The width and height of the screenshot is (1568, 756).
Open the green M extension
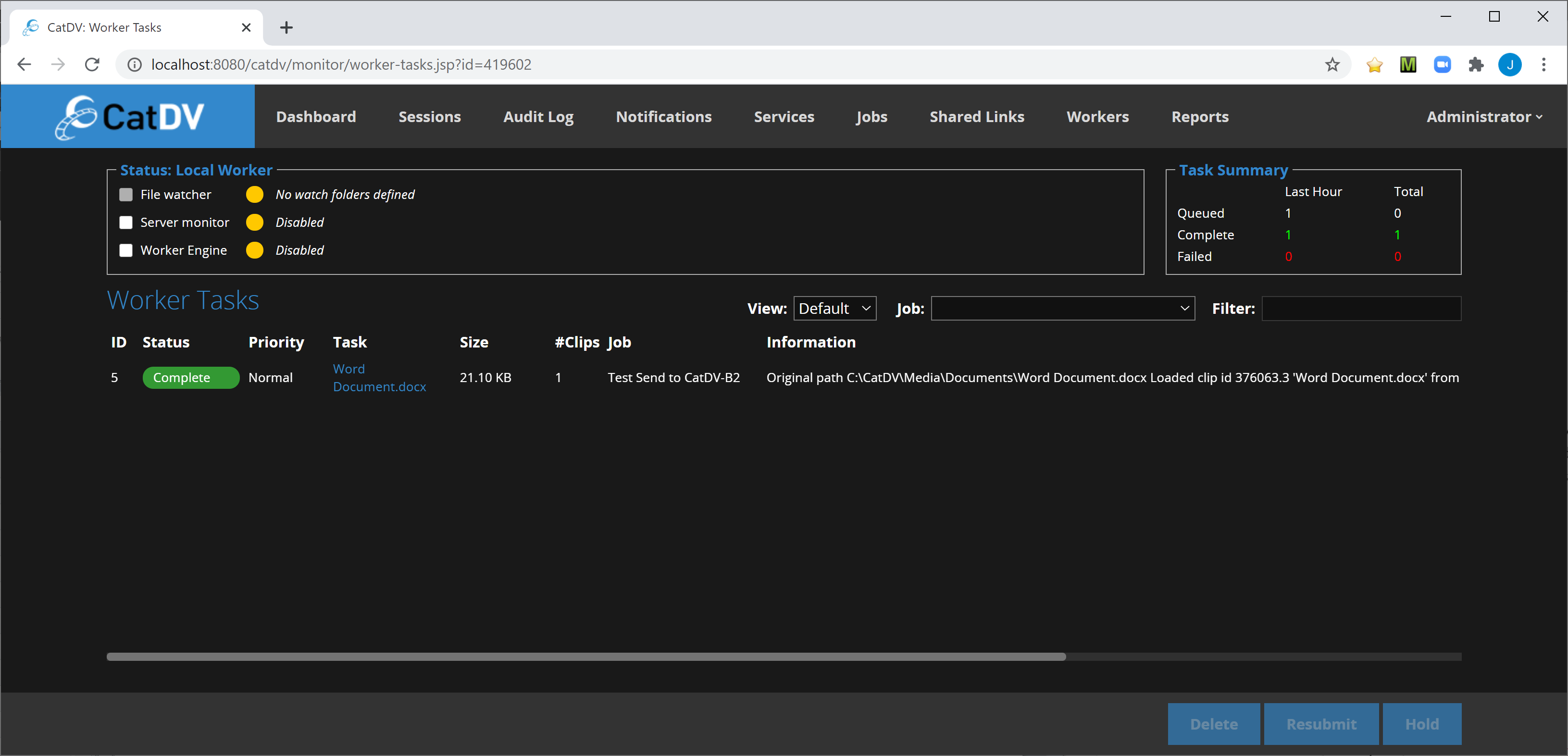click(1408, 64)
